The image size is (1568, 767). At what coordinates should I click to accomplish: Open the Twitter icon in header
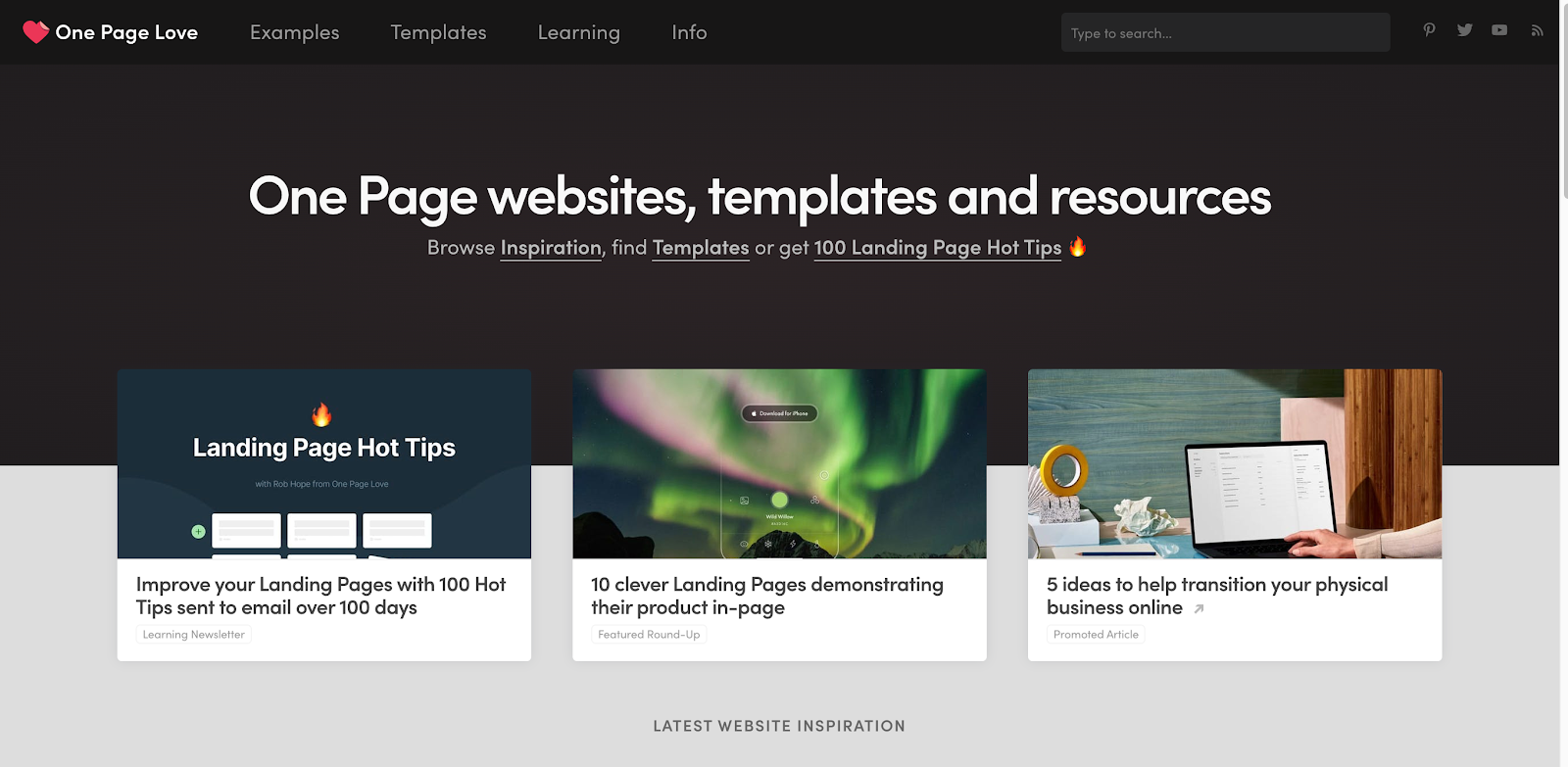[x=1464, y=30]
